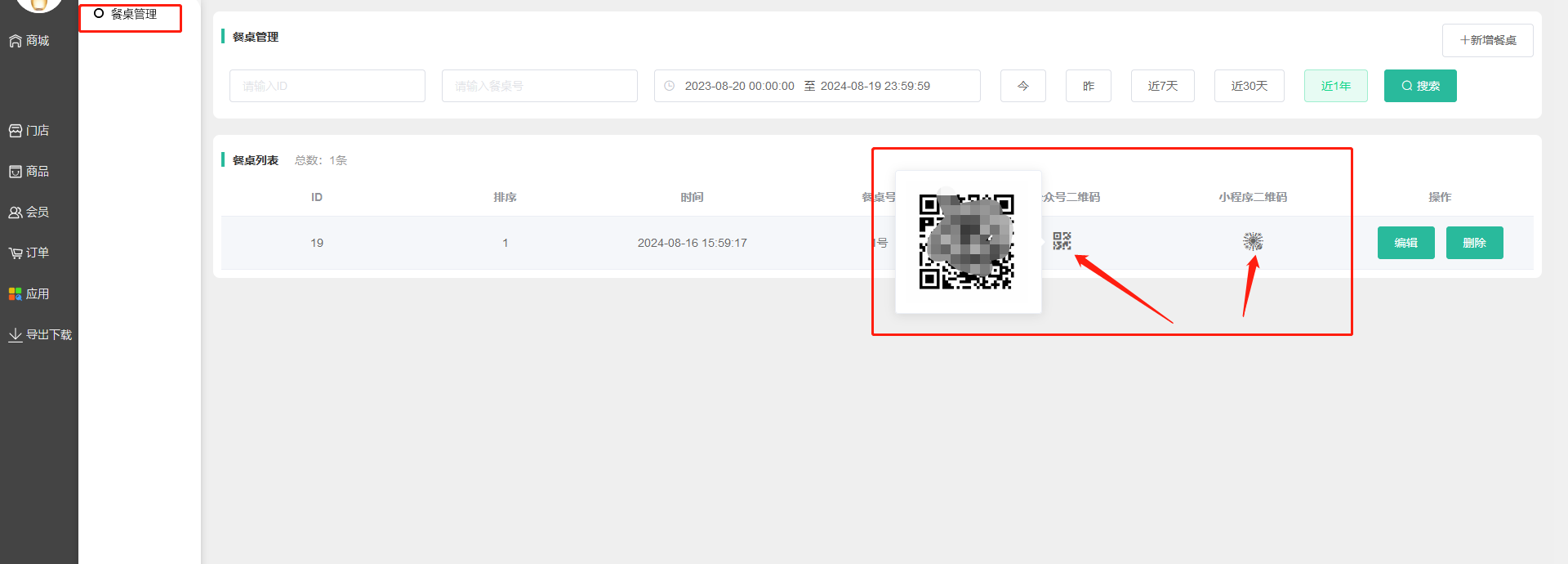Click the table number input field
This screenshot has width=1568, height=564.
(x=539, y=86)
